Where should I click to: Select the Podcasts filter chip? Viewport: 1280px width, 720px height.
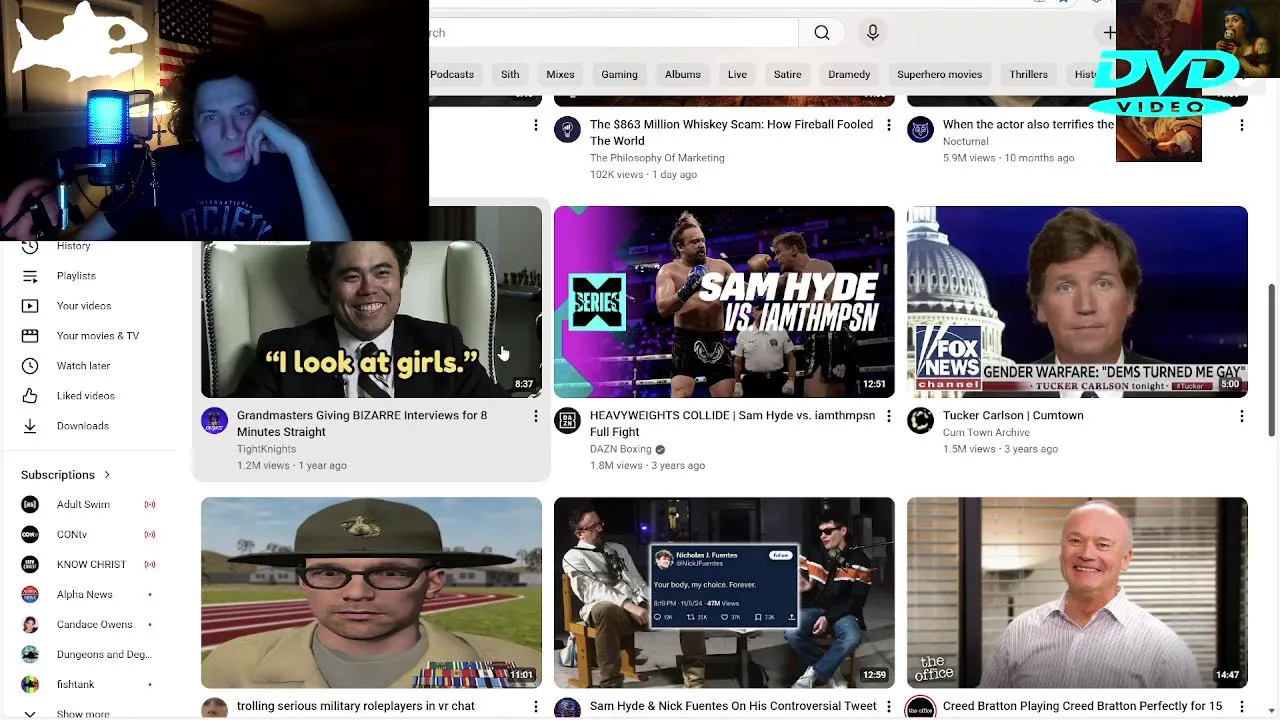coord(452,74)
